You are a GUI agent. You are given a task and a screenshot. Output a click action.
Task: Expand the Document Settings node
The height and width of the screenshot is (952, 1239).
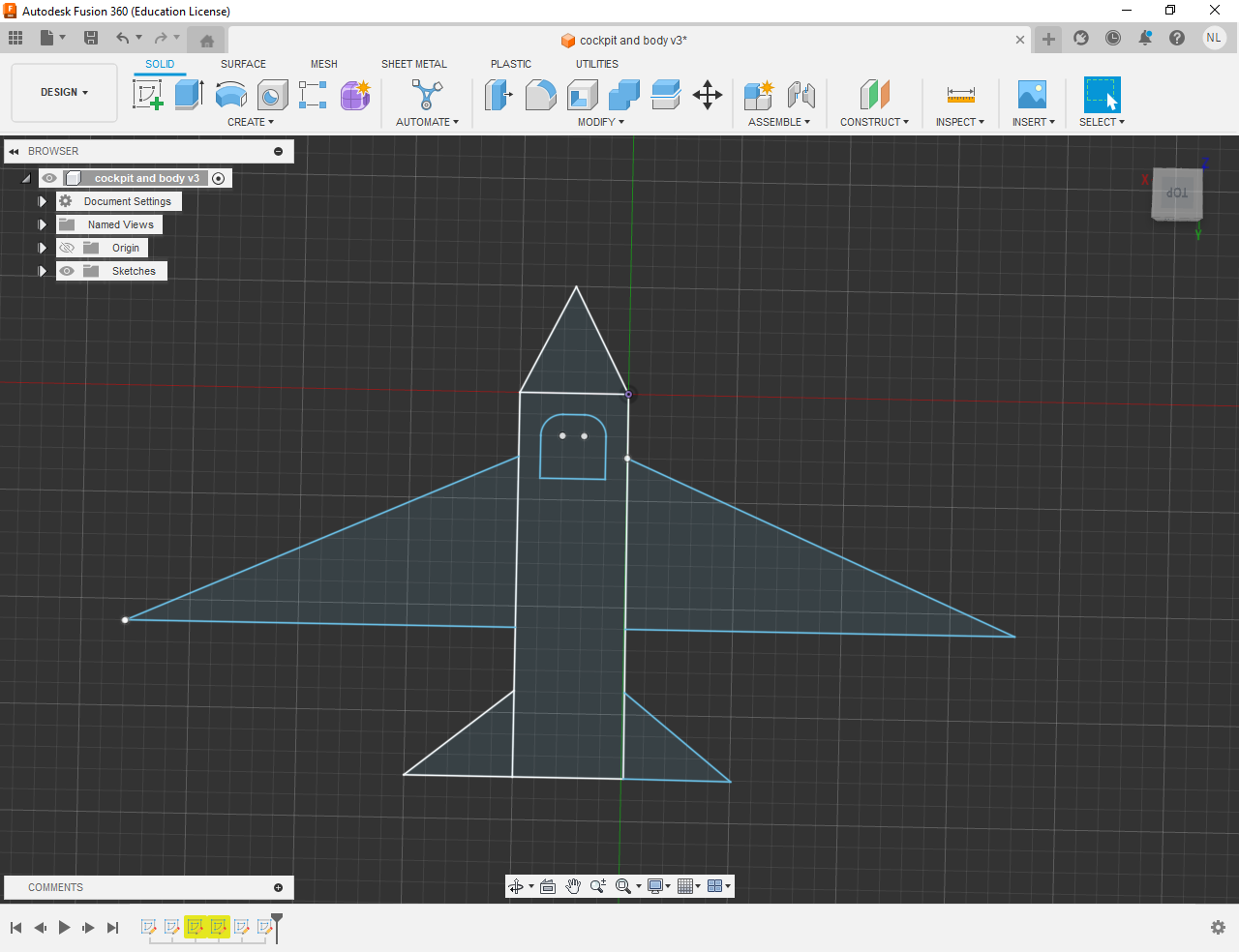point(42,201)
